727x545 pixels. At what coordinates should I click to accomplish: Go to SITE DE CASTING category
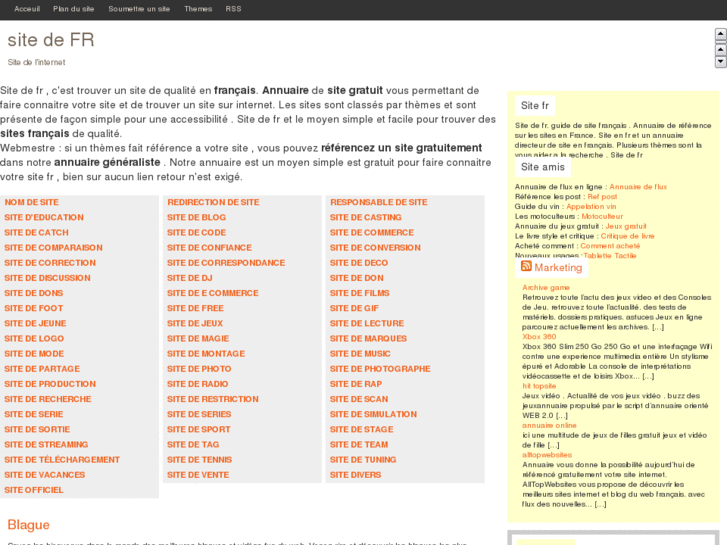pos(365,218)
